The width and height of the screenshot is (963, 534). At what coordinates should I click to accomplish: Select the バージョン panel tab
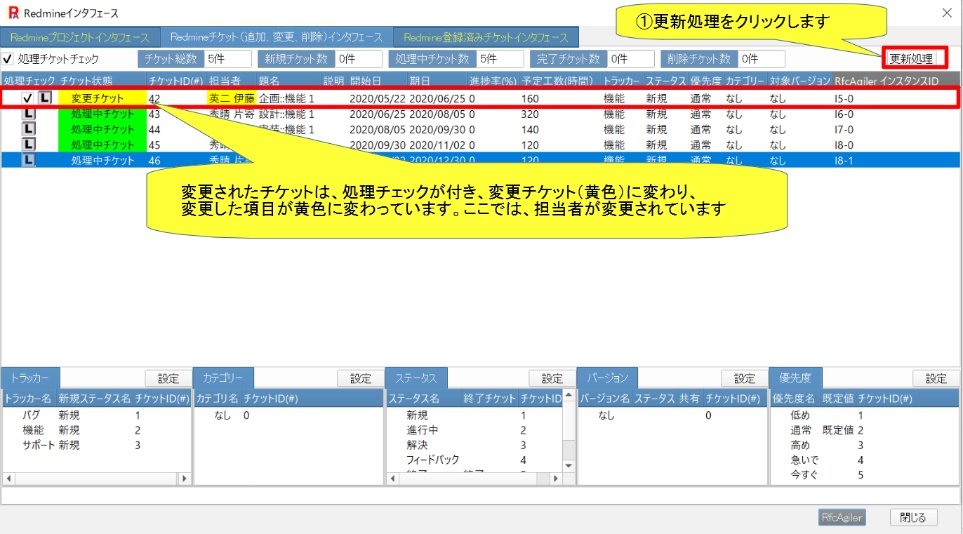607,378
